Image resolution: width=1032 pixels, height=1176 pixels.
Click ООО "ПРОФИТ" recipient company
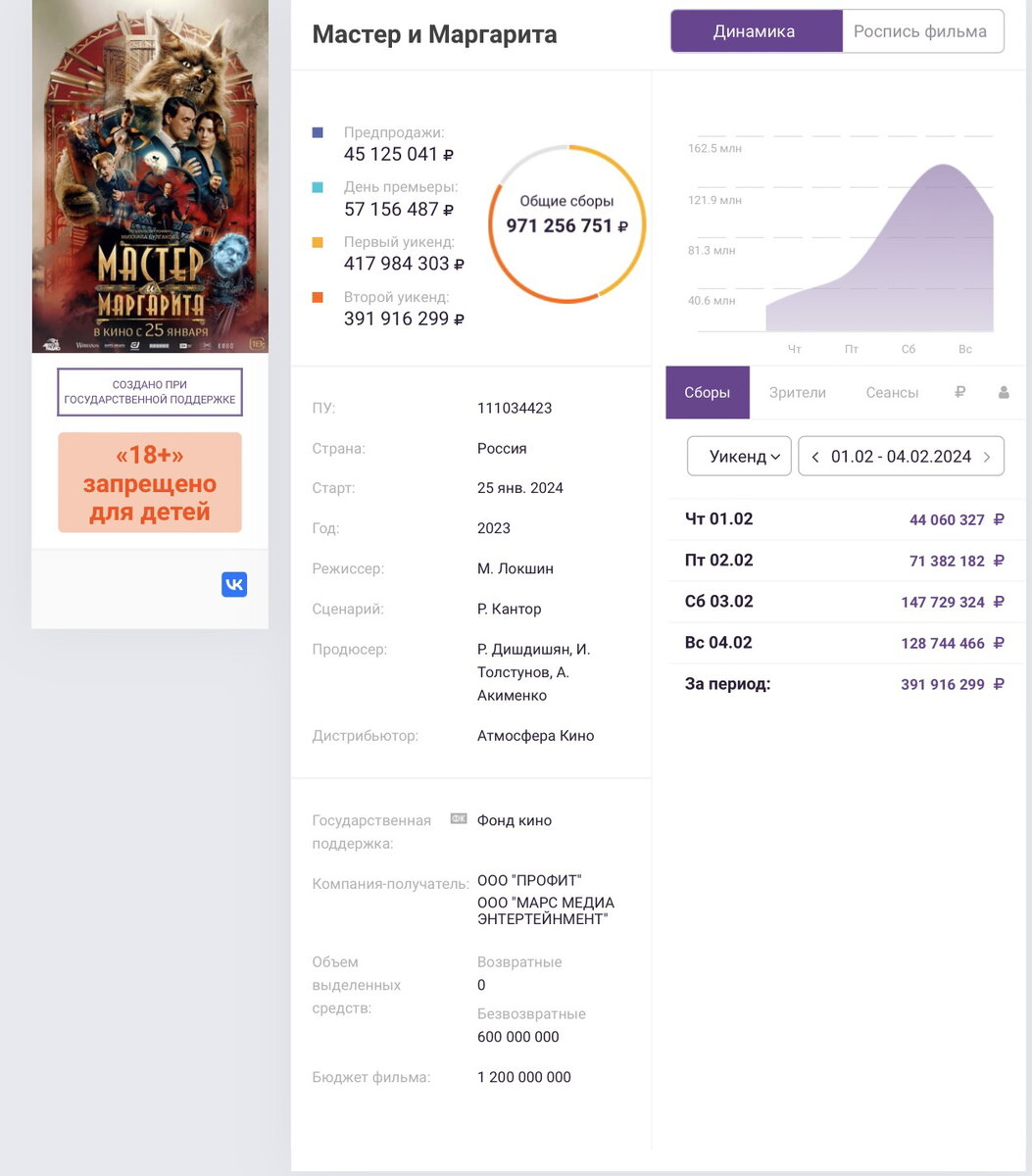(529, 880)
